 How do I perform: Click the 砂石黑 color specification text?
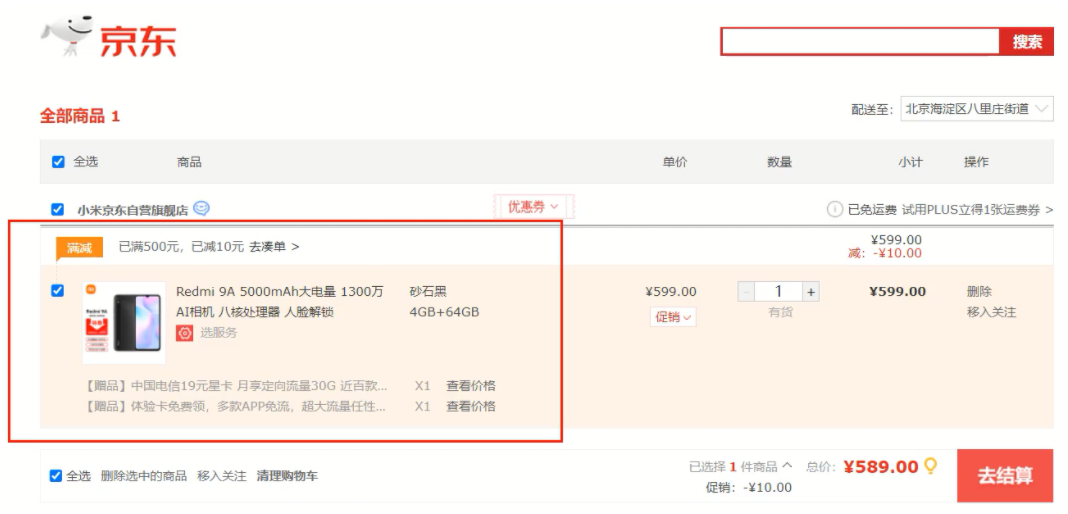(428, 291)
